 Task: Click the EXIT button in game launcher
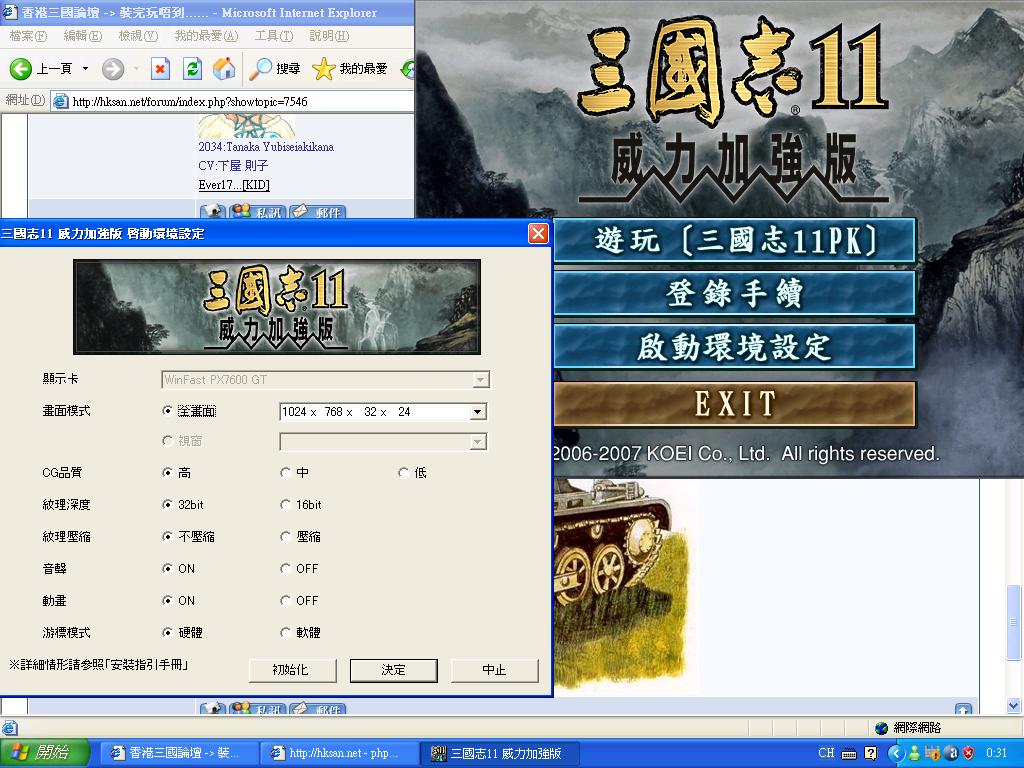pyautogui.click(x=734, y=404)
